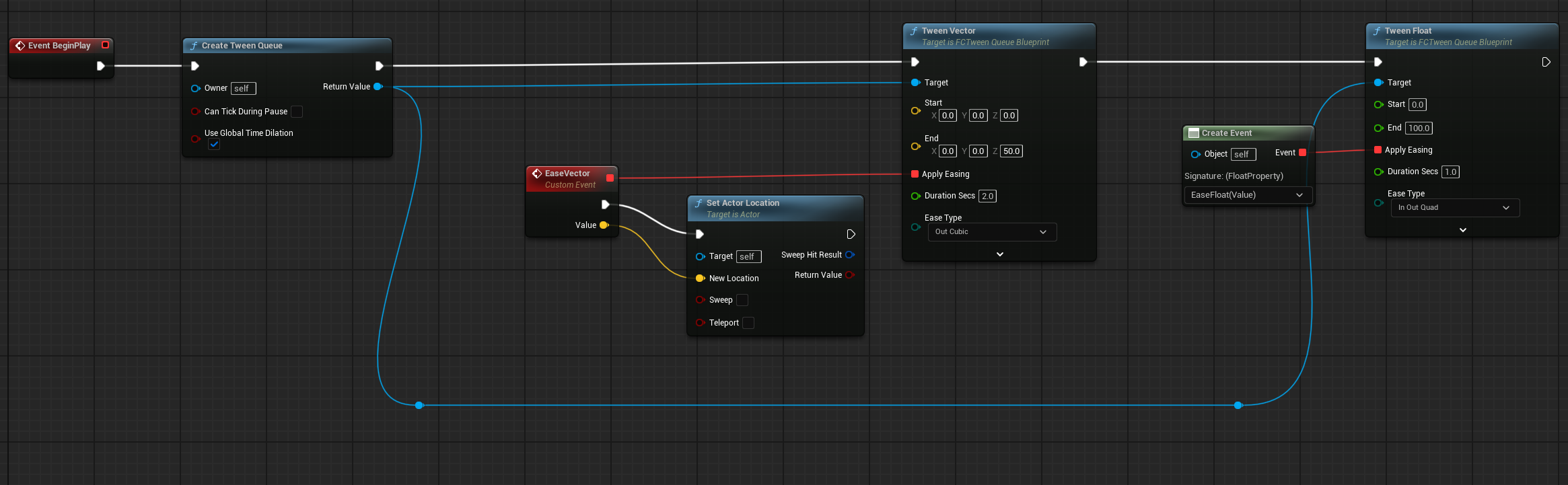Click the Create Event red Event output pin
The image size is (1568, 485).
click(1302, 153)
